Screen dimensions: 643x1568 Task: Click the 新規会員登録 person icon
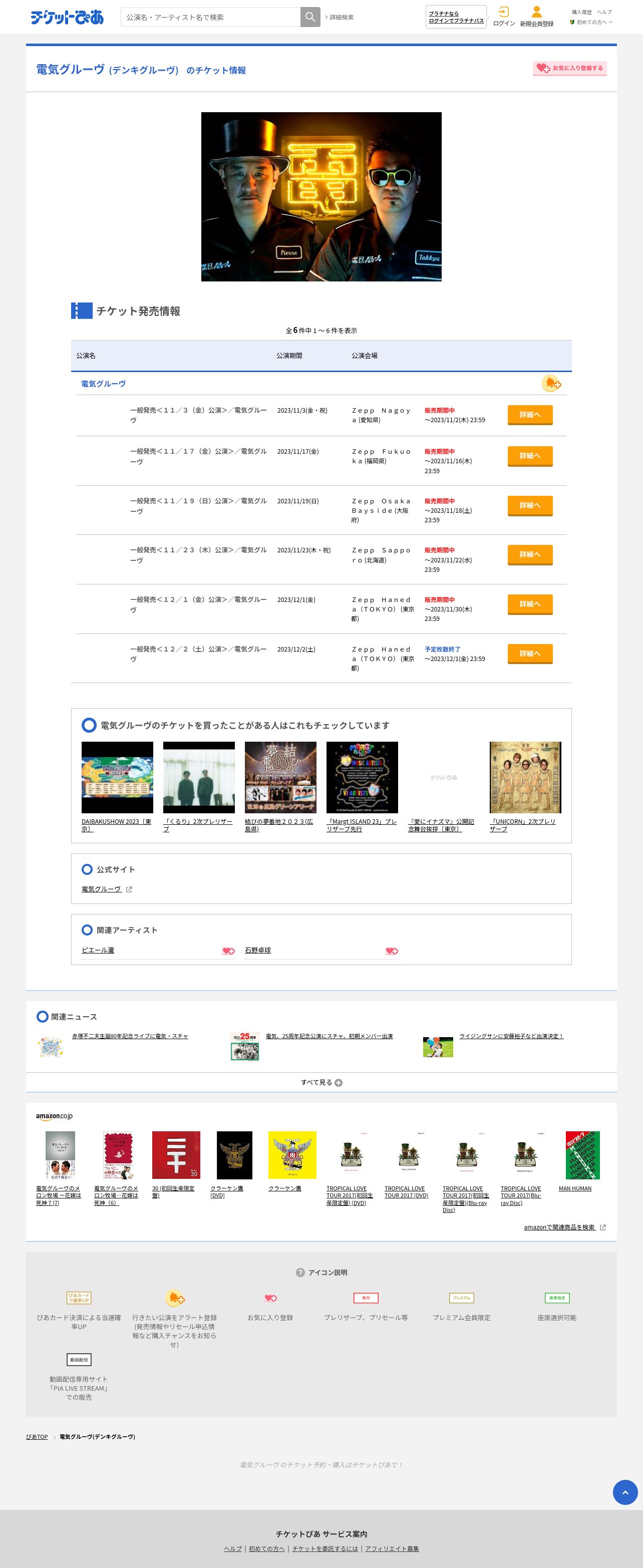tap(536, 12)
